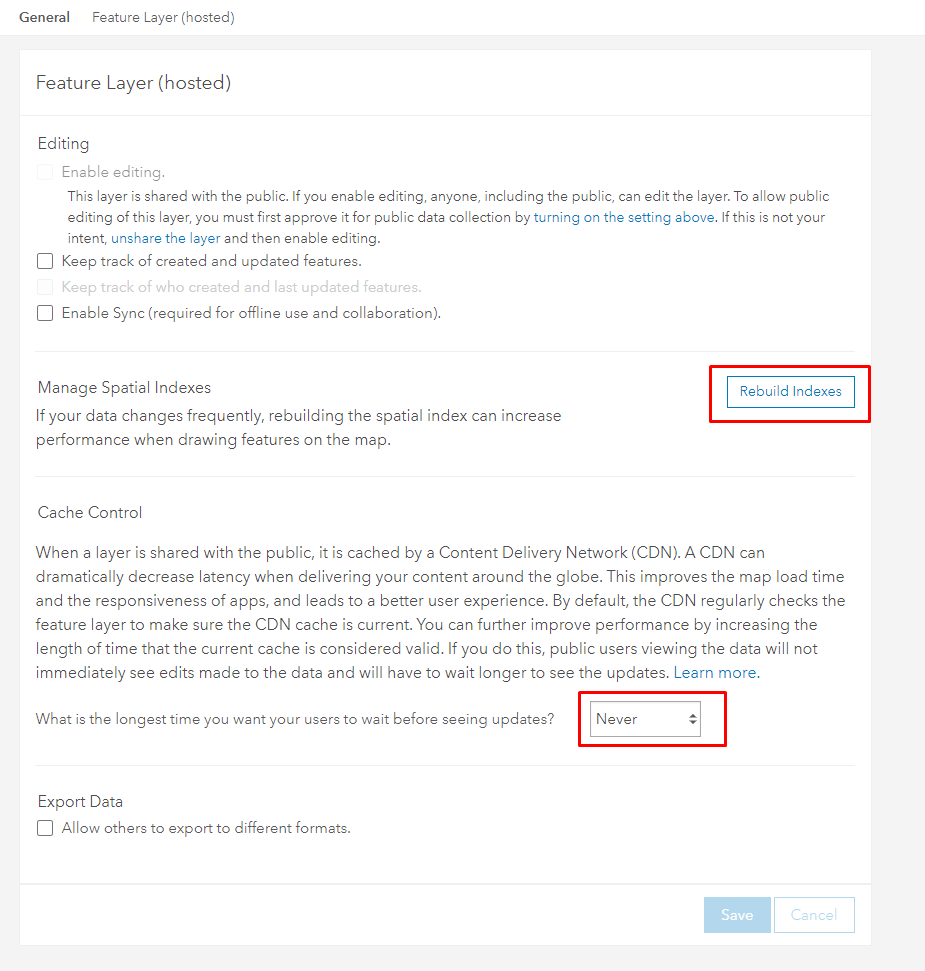Save the feature layer settings
This screenshot has width=925, height=971.
click(x=737, y=915)
